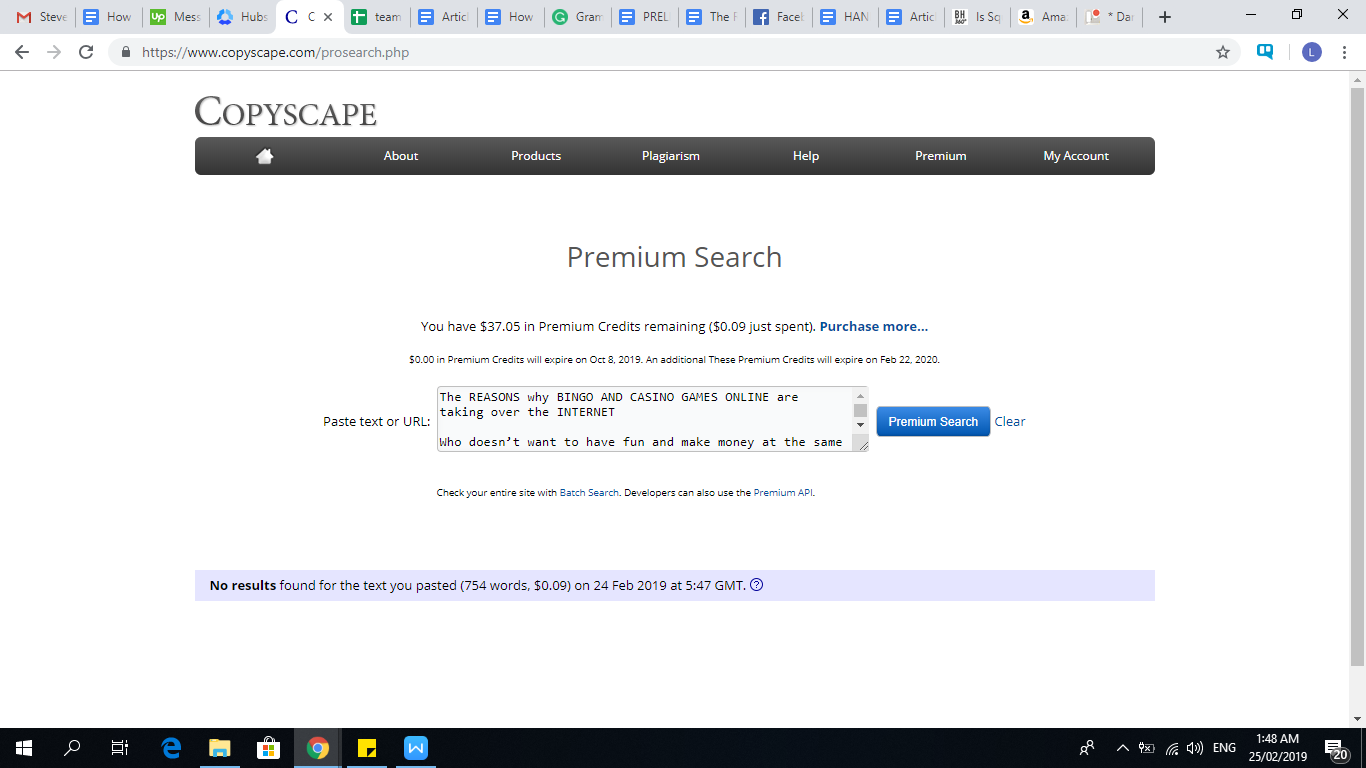
Task: Click the Clear link
Action: tap(1010, 421)
